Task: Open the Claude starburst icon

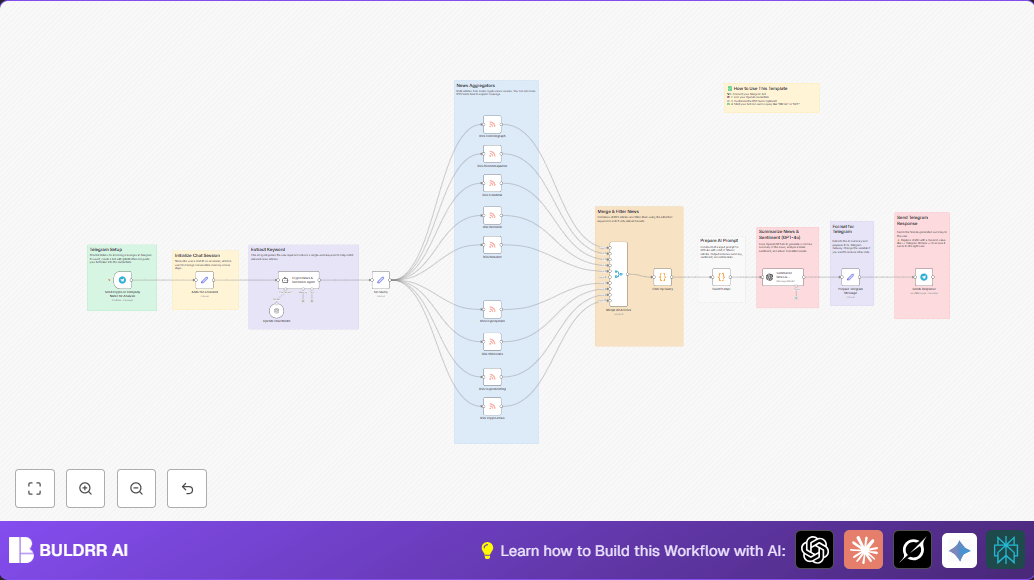Action: (x=863, y=550)
